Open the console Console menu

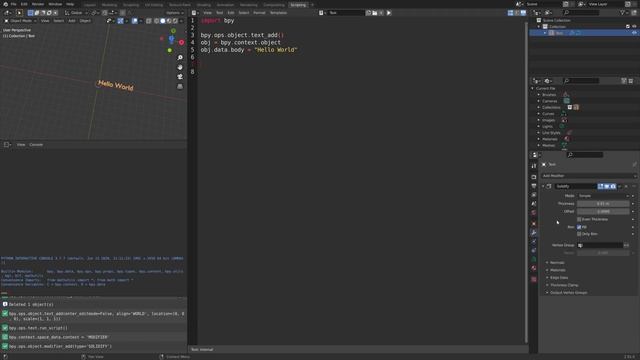(36, 144)
